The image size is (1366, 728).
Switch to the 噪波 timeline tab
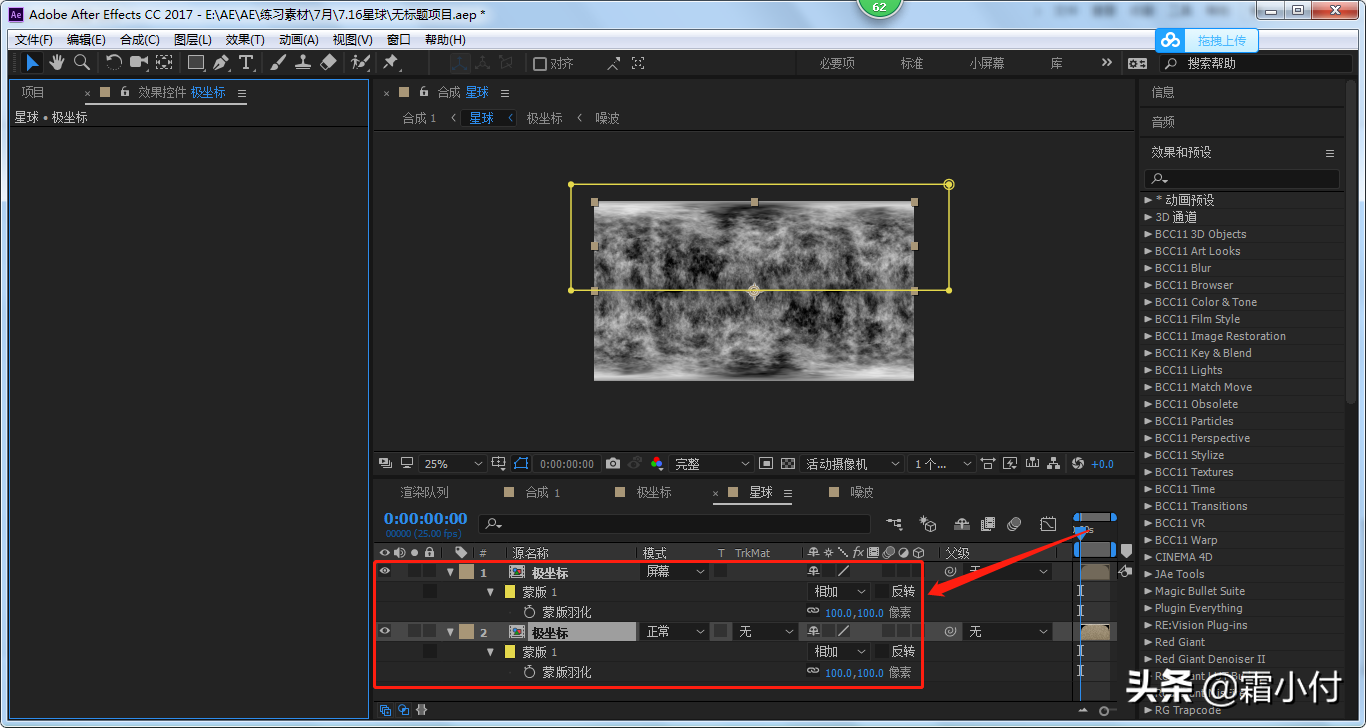click(861, 492)
